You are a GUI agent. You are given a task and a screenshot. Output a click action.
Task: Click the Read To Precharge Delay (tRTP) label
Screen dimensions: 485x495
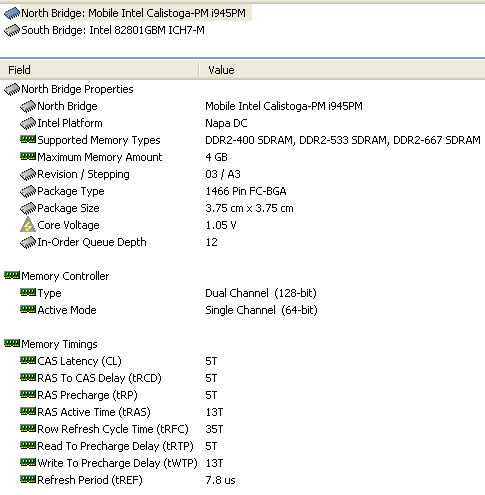[x=115, y=446]
